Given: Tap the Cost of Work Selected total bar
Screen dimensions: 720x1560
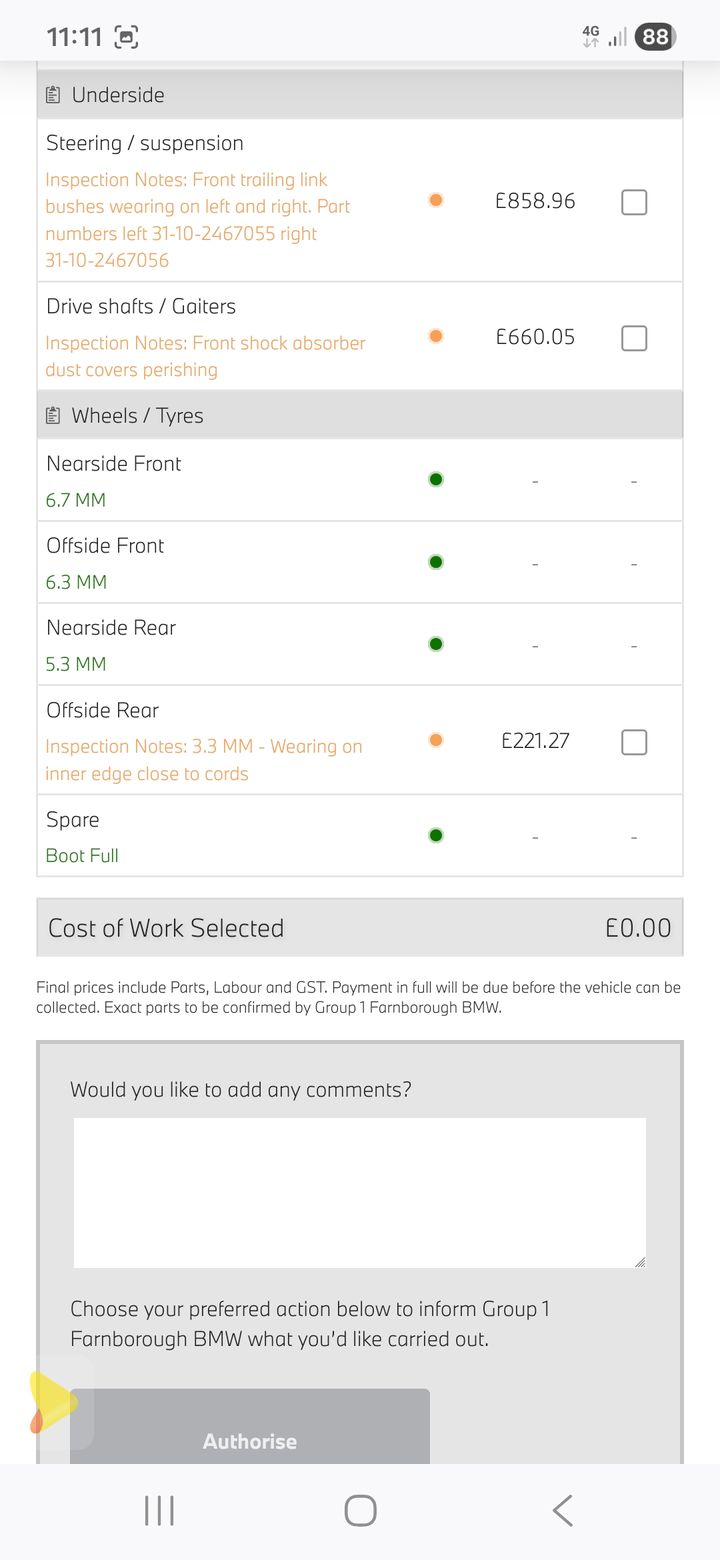Looking at the screenshot, I should pyautogui.click(x=360, y=928).
